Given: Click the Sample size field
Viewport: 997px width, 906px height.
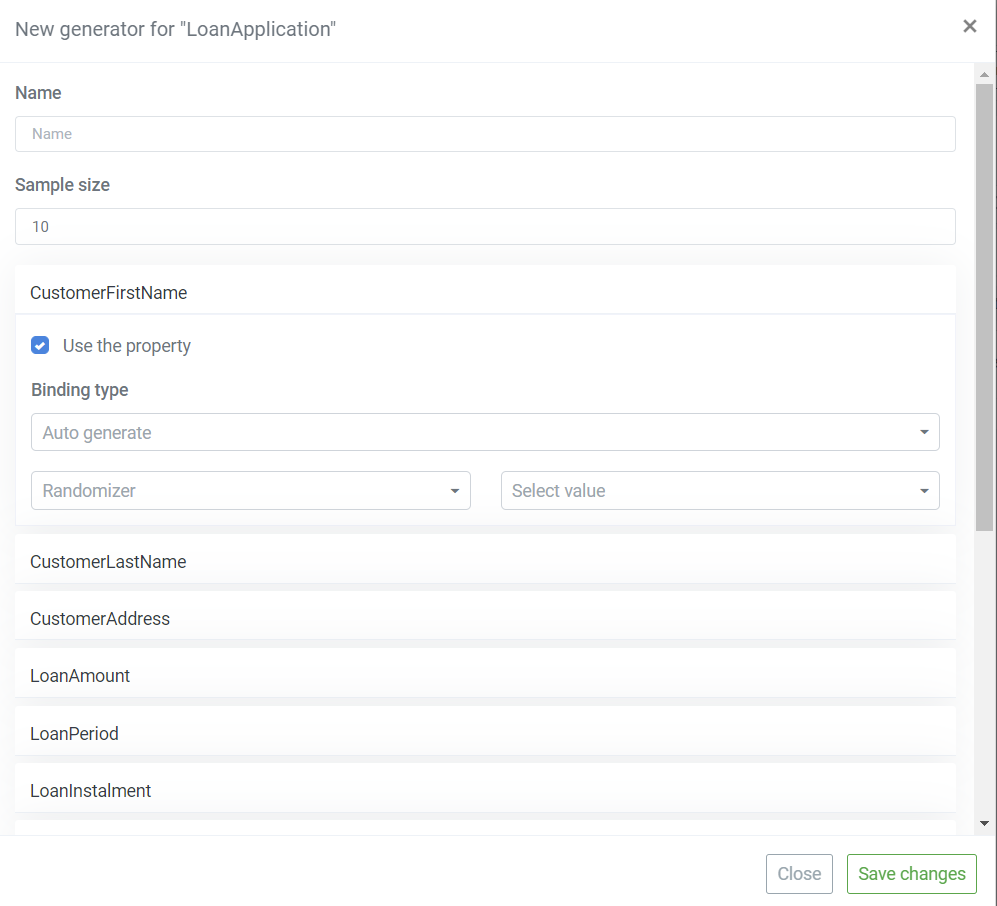Looking at the screenshot, I should pos(485,226).
